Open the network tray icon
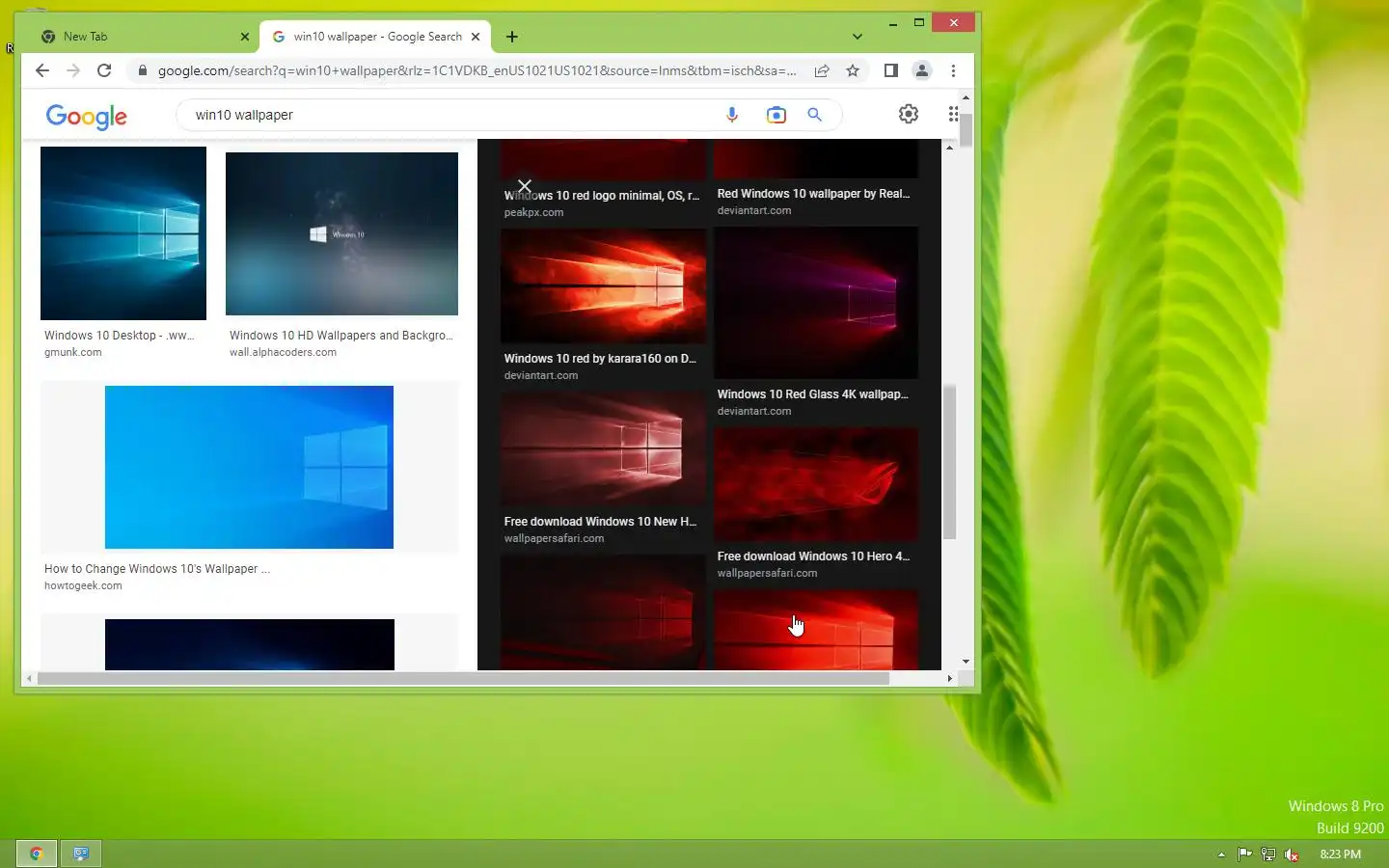Viewport: 1389px width, 868px height. tap(1268, 854)
